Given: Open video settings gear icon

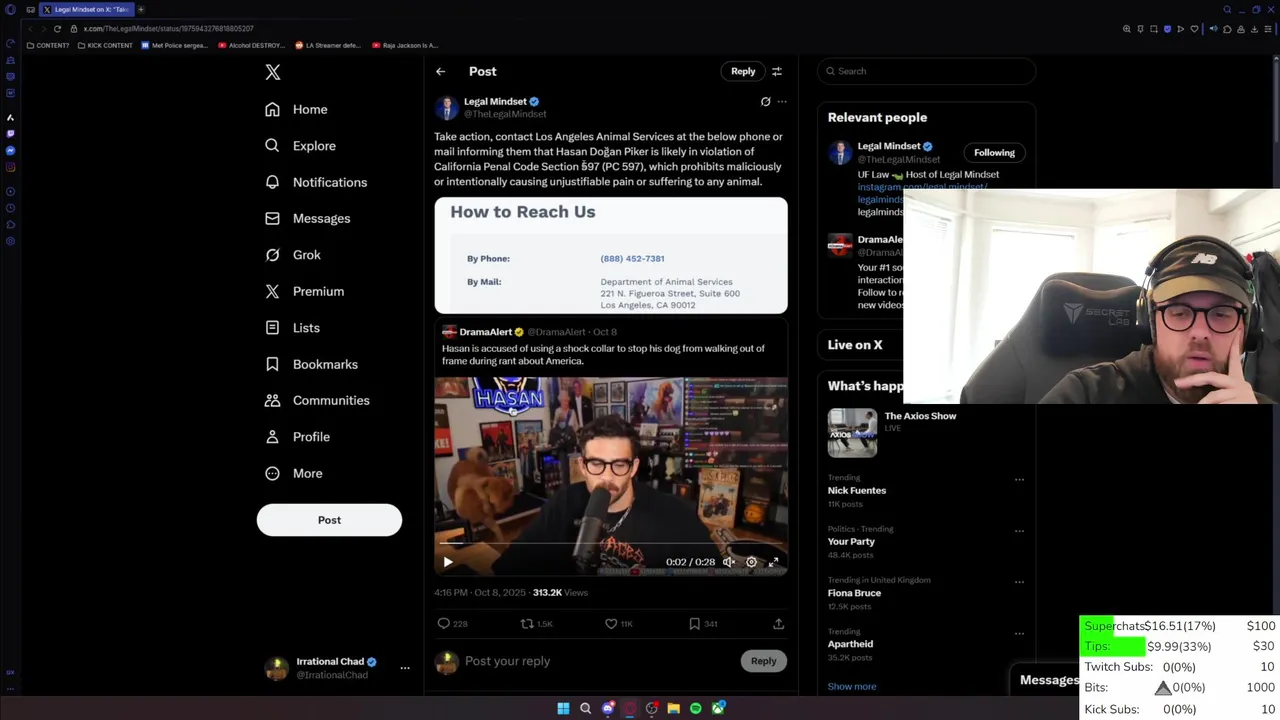Looking at the screenshot, I should tap(752, 562).
